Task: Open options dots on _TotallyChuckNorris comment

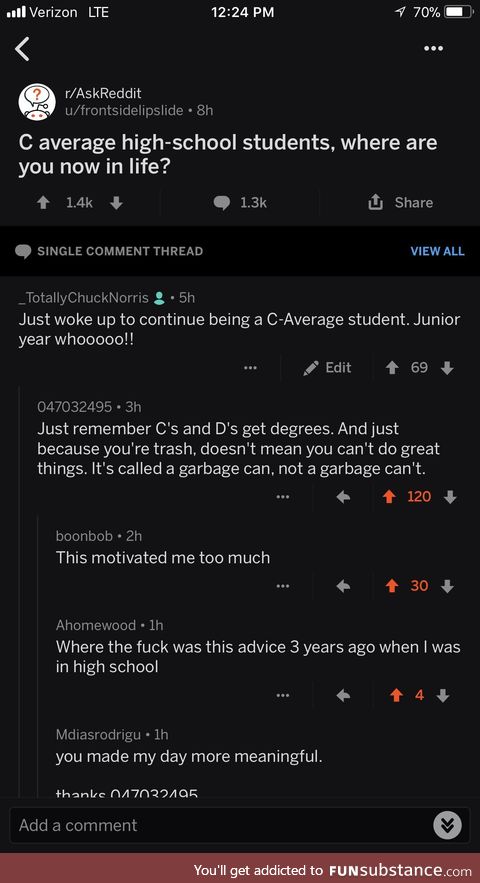Action: coord(250,368)
